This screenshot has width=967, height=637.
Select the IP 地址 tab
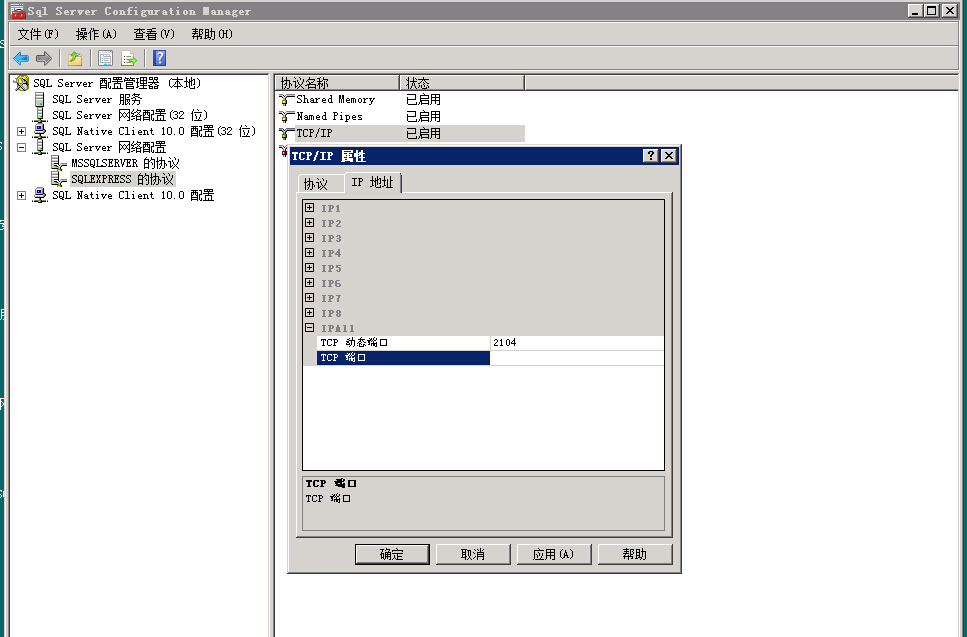tap(372, 183)
